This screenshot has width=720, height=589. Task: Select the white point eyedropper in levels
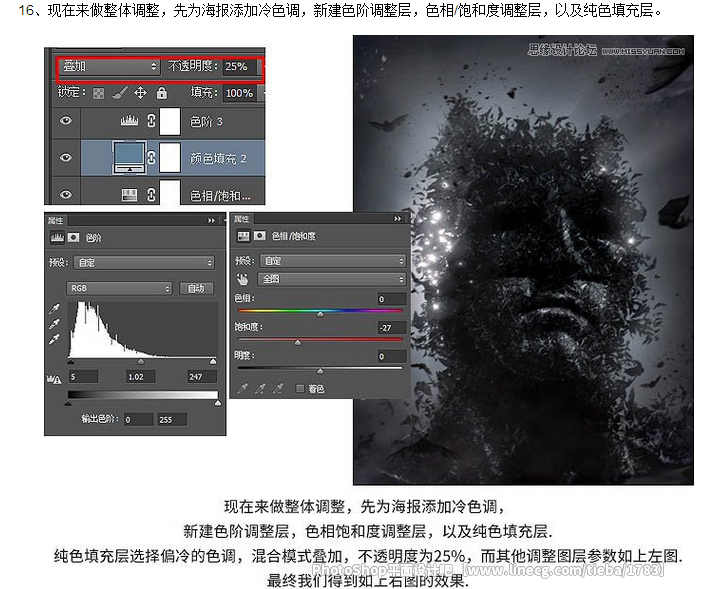(54, 339)
